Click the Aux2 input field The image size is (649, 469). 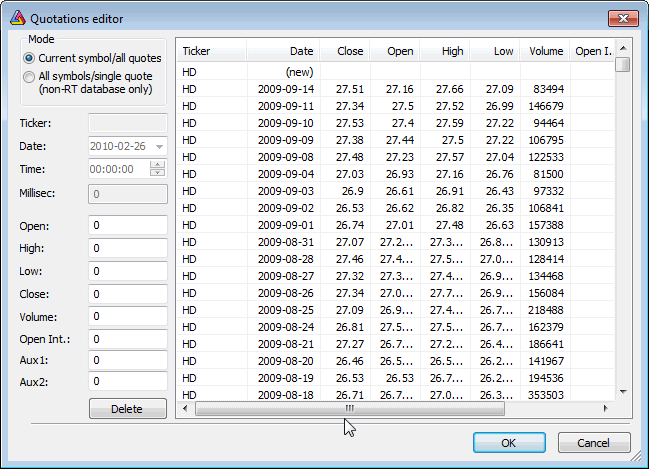[x=128, y=381]
